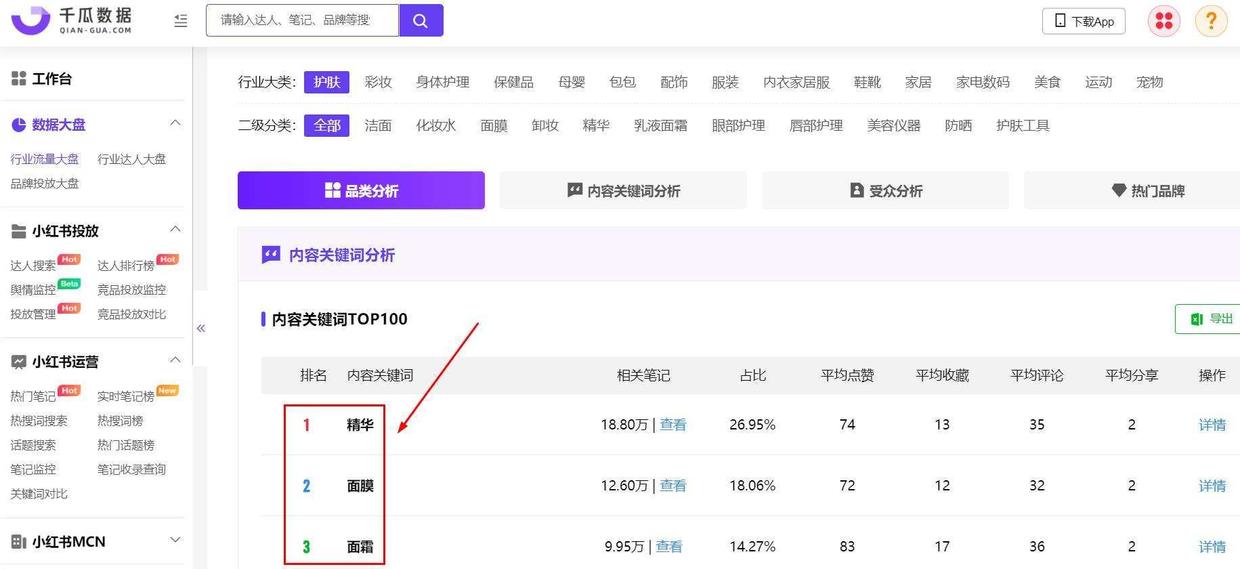Open 查看 link for 面霜 row
The image size is (1240, 569).
(x=669, y=546)
